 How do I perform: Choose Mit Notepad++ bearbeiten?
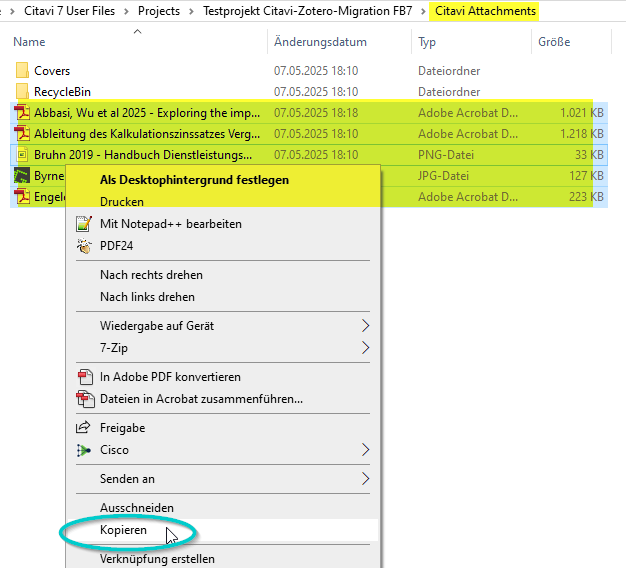pyautogui.click(x=171, y=224)
